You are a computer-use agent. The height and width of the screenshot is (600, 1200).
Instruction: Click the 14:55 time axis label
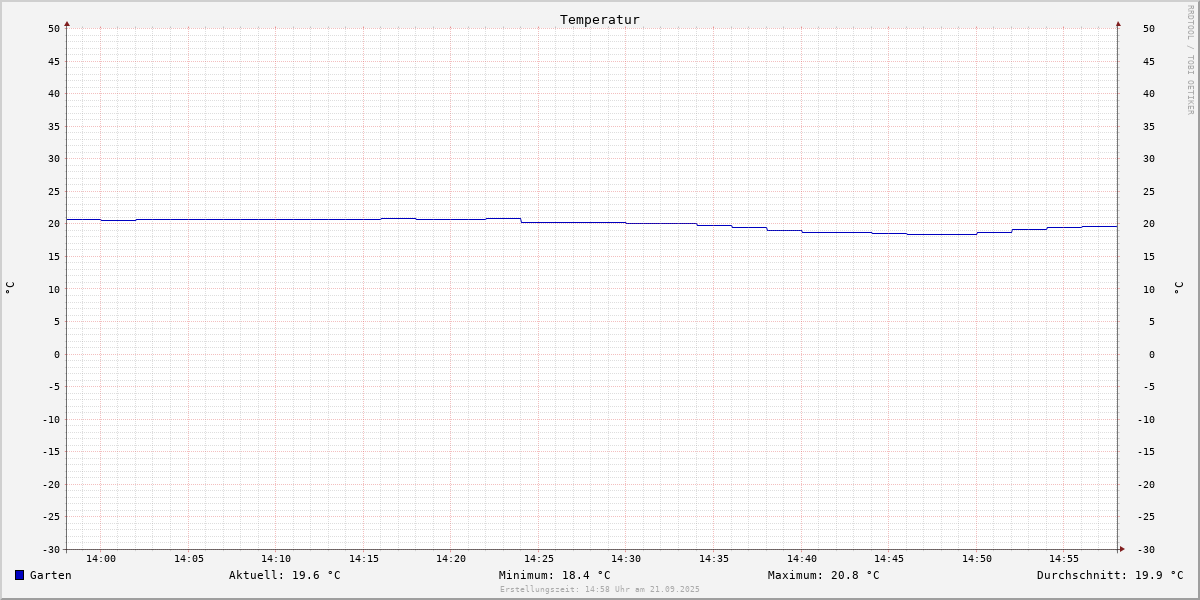click(x=1064, y=558)
